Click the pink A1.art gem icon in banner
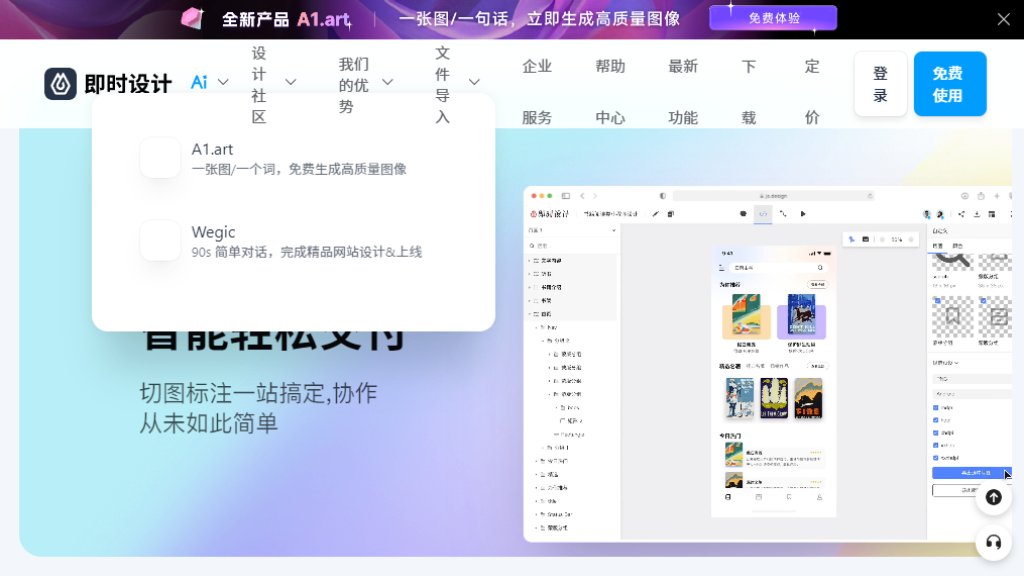1024x576 pixels. (193, 18)
